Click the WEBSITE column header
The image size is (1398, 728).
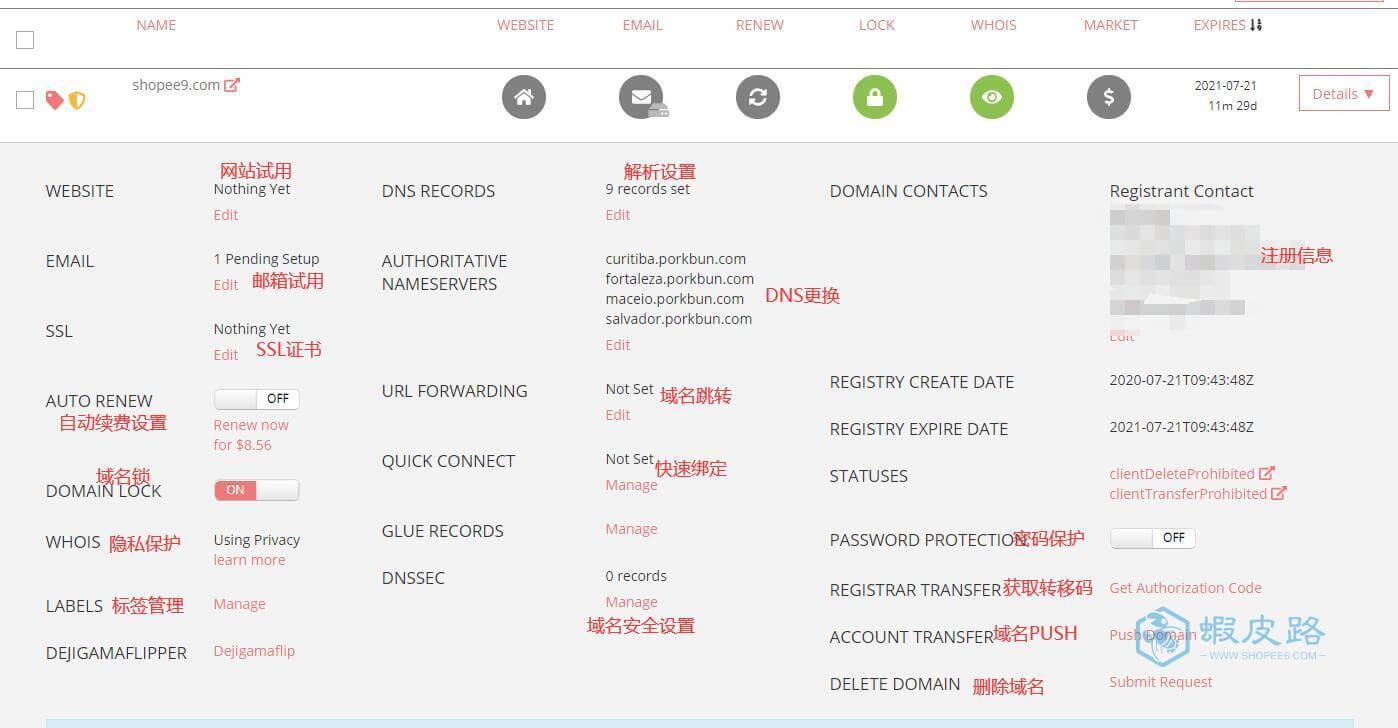pyautogui.click(x=525, y=25)
